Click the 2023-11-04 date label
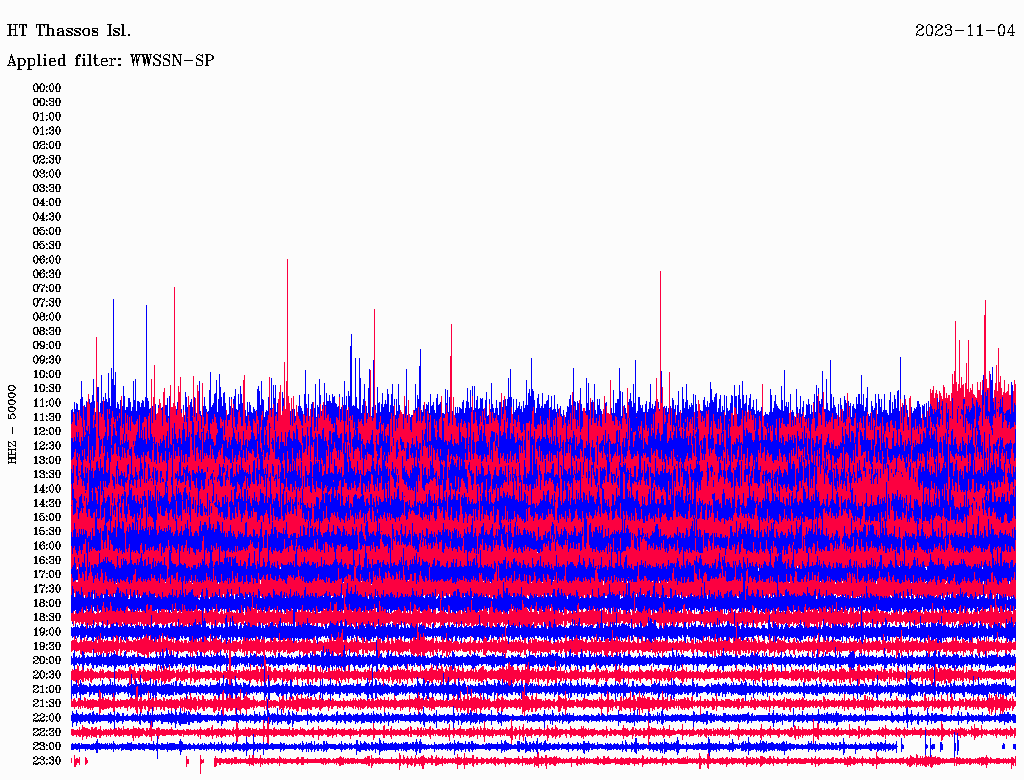This screenshot has height=780, width=1024. (x=964, y=31)
